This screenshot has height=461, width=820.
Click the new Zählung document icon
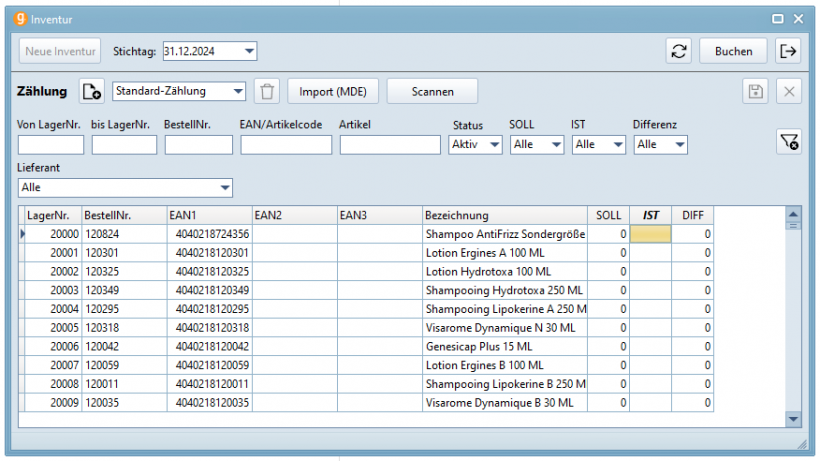point(92,92)
